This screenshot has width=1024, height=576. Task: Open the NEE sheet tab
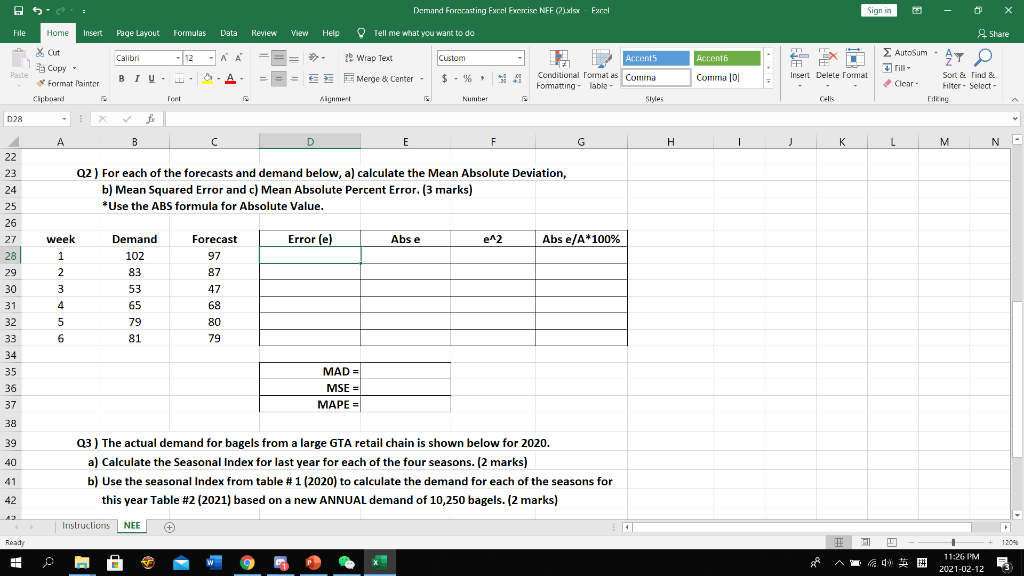point(131,524)
